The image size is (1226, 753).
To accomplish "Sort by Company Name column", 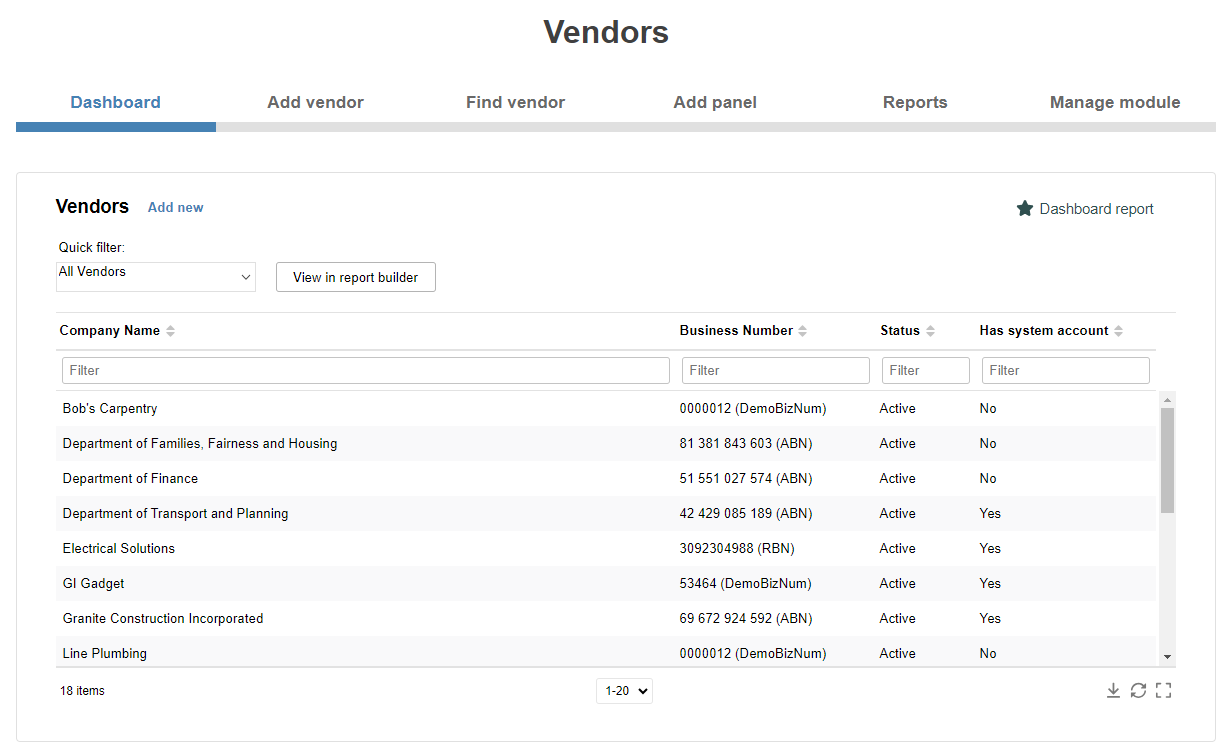I will (x=171, y=331).
